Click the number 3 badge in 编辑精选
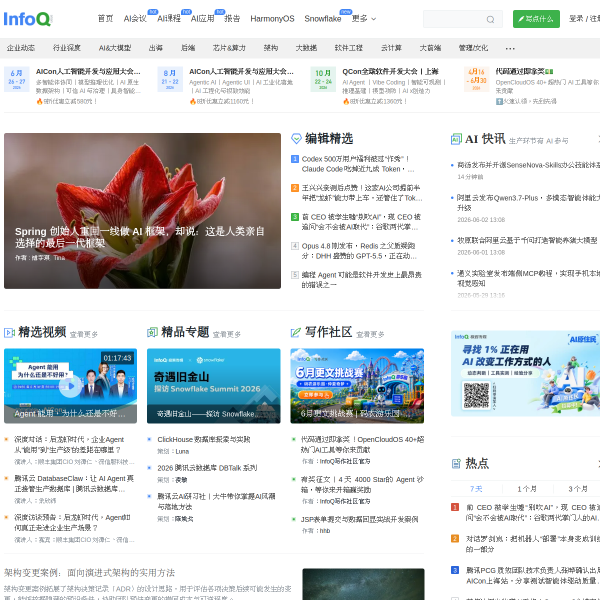 tap(295, 217)
